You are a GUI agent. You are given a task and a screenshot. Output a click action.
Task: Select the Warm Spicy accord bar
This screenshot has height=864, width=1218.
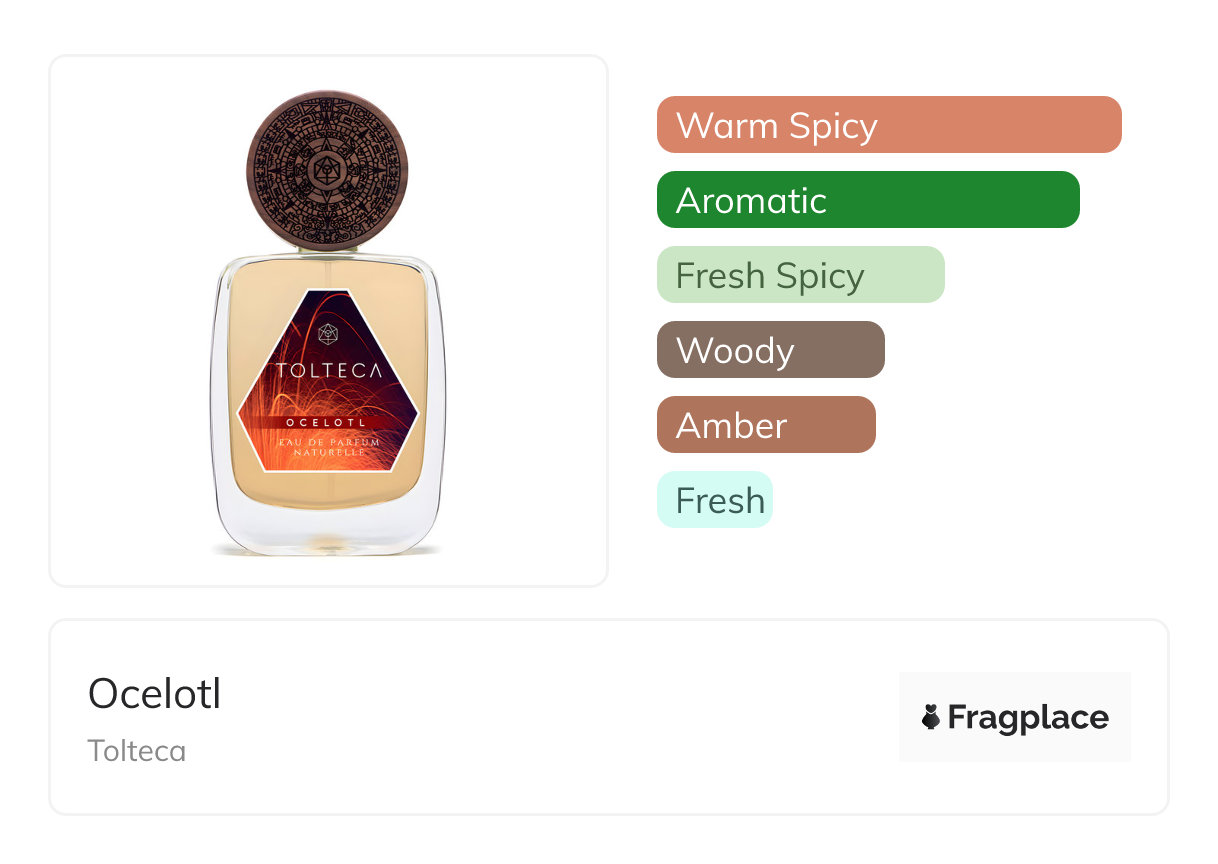click(889, 125)
